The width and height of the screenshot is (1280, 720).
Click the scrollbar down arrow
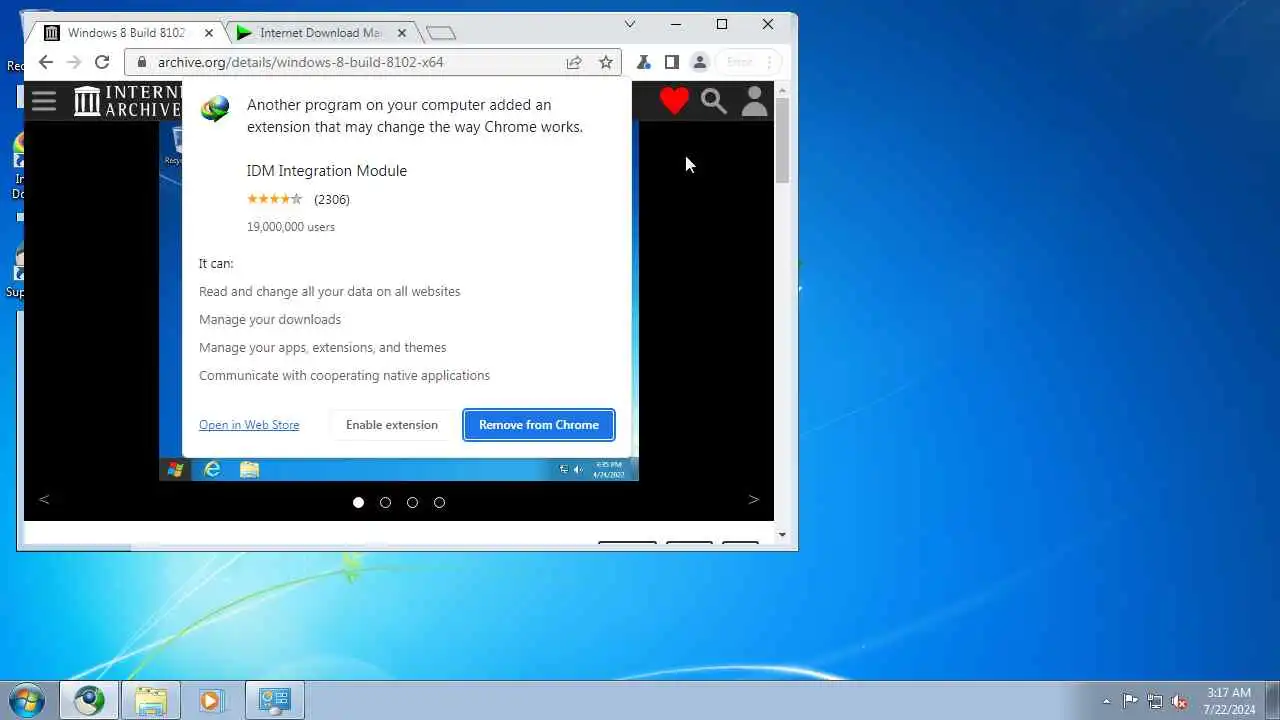pyautogui.click(x=782, y=535)
